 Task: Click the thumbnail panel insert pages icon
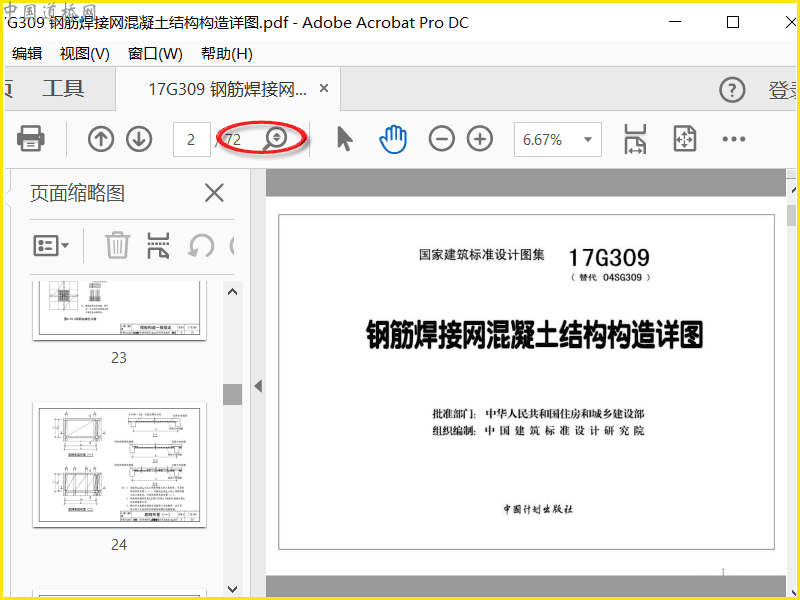pos(158,245)
